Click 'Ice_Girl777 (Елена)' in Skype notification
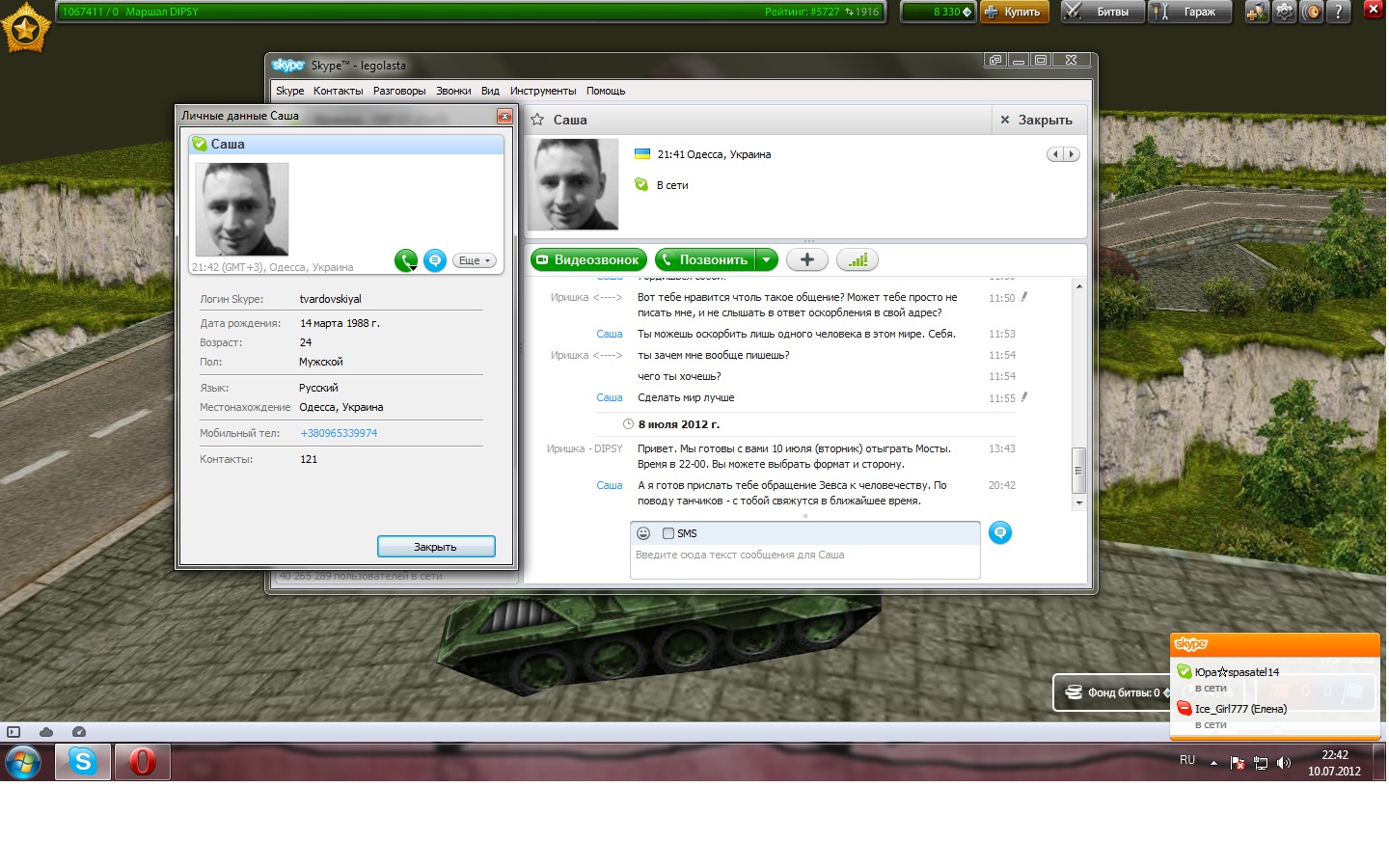Image resolution: width=1389 pixels, height=868 pixels. (x=1240, y=709)
